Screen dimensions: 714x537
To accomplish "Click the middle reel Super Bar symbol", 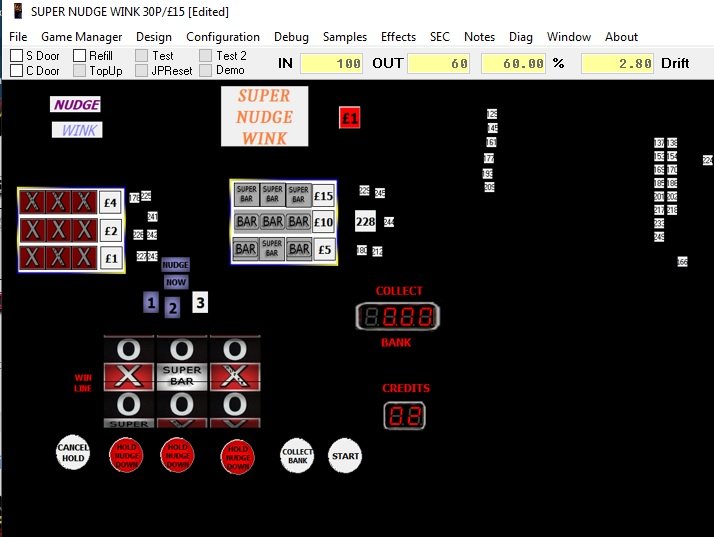I will 182,376.
